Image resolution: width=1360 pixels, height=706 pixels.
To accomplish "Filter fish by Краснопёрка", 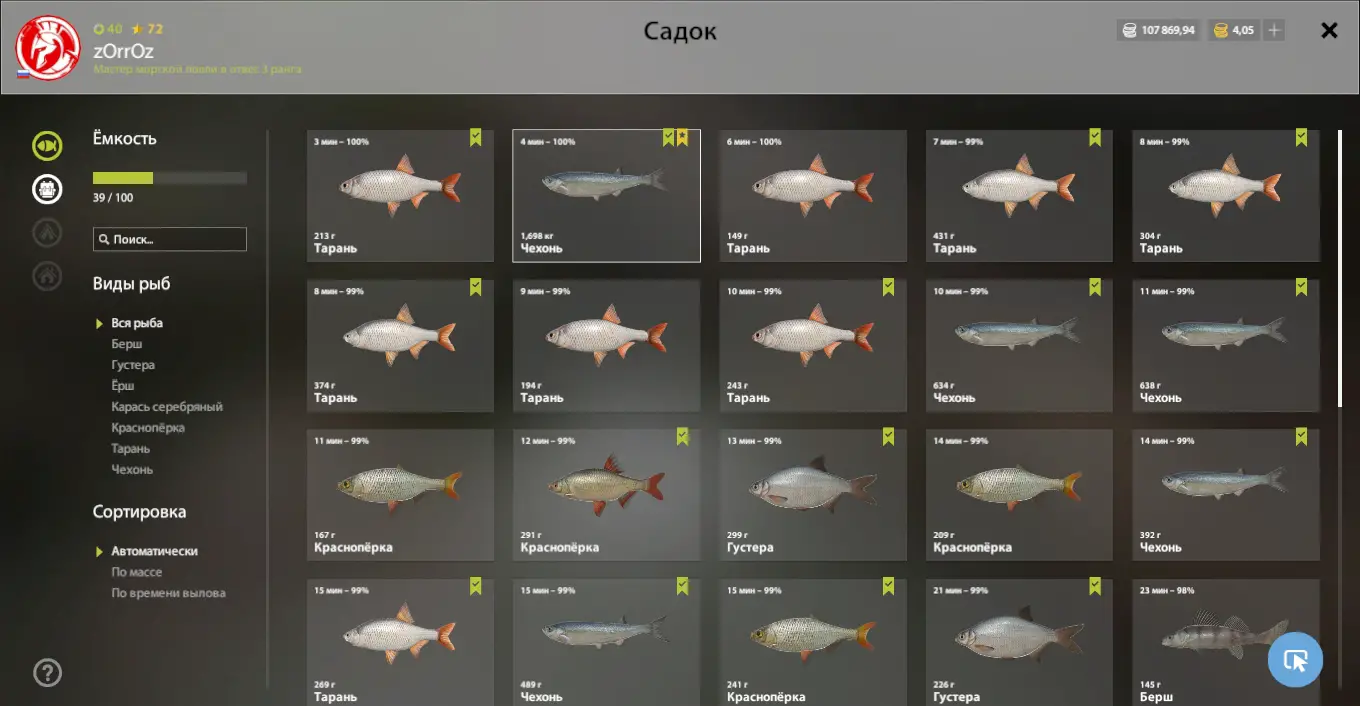I will point(148,428).
